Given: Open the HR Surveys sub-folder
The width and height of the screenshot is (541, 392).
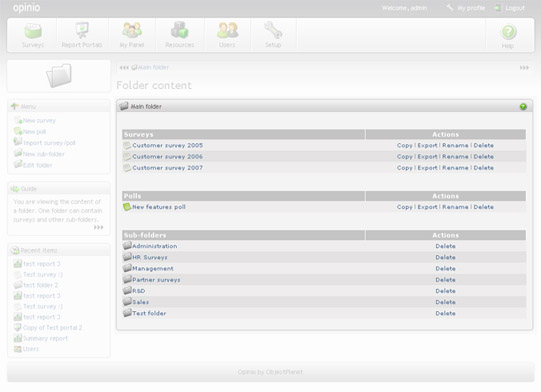Looking at the screenshot, I should [x=150, y=257].
